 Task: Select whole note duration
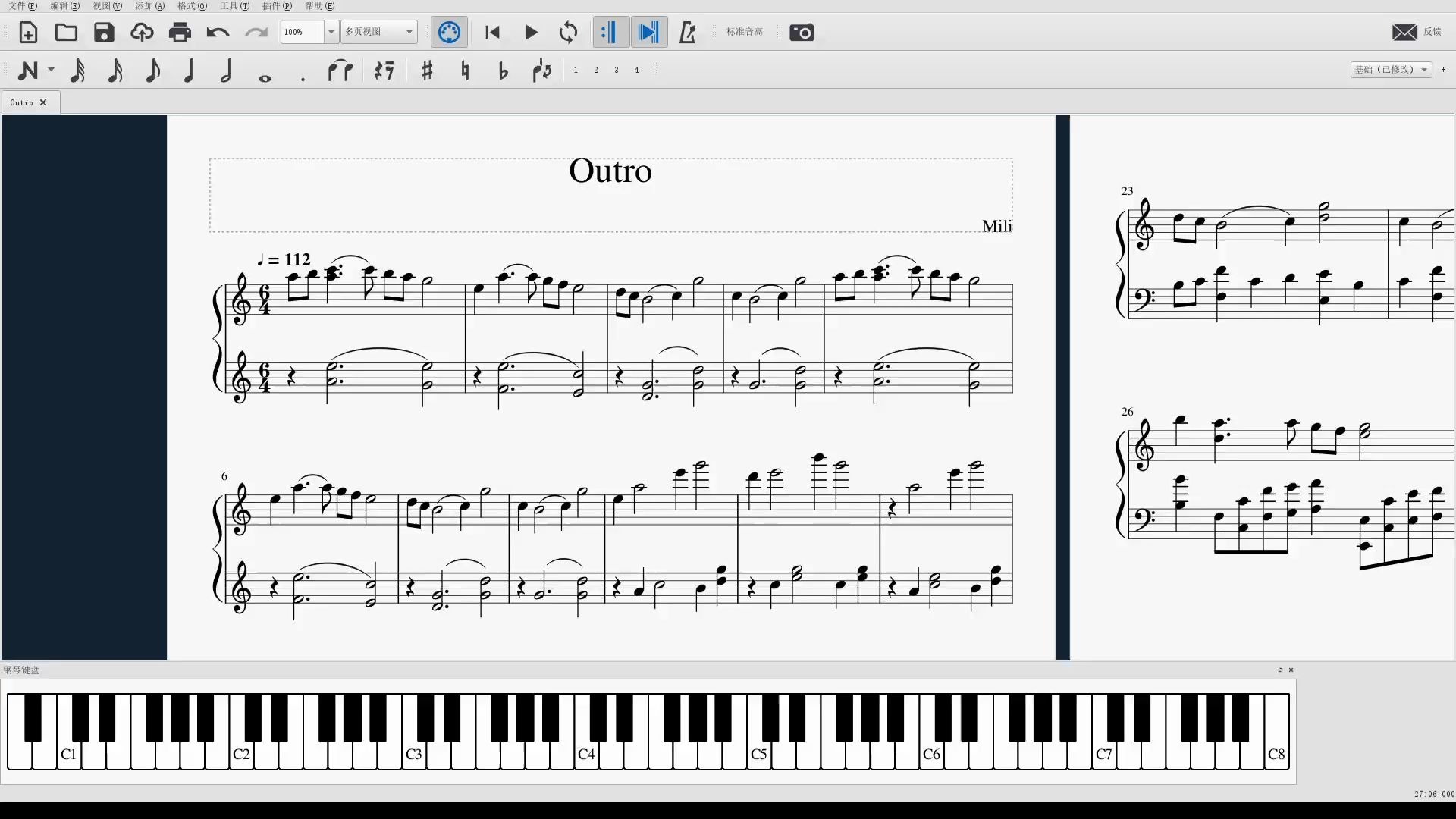pyautogui.click(x=265, y=77)
